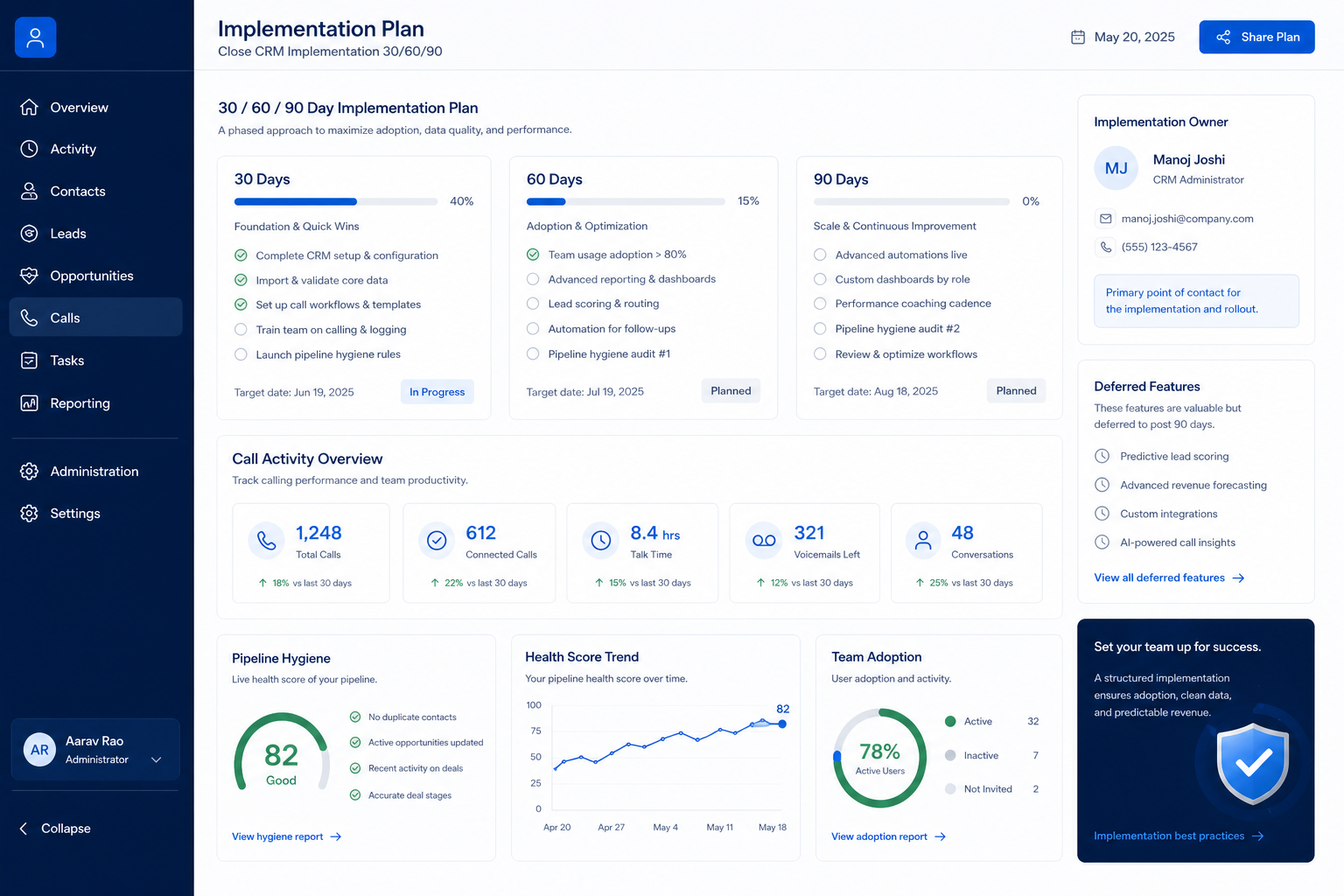Check Performance coaching cadence item
This screenshot has width=1344, height=896.
pyautogui.click(x=820, y=304)
